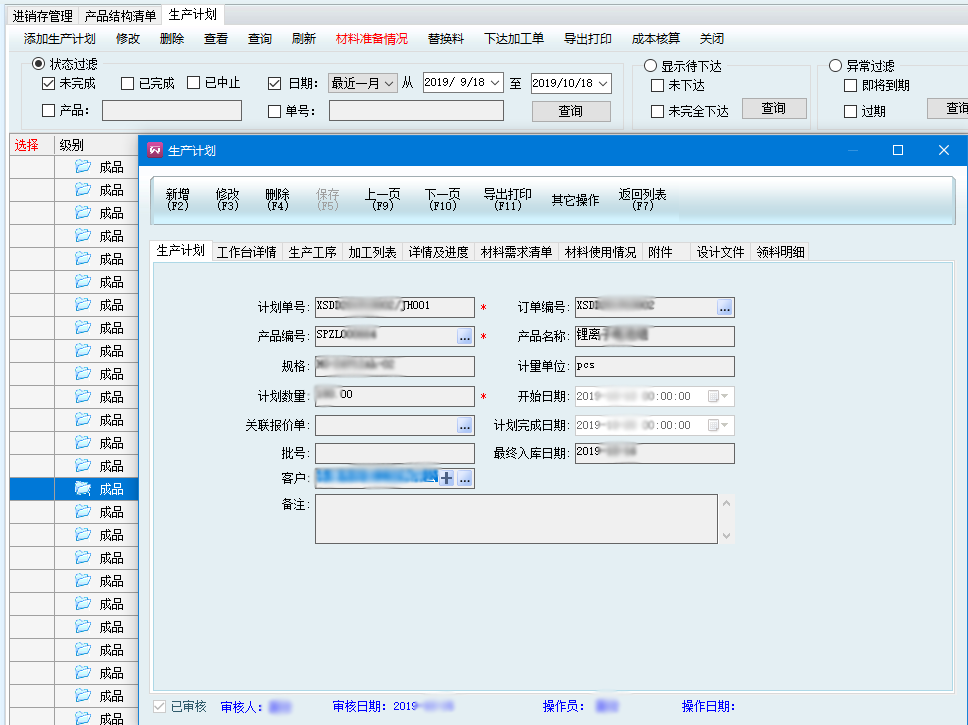The image size is (968, 725).
Task: Open the 工作台详情 tab
Action: point(247,252)
